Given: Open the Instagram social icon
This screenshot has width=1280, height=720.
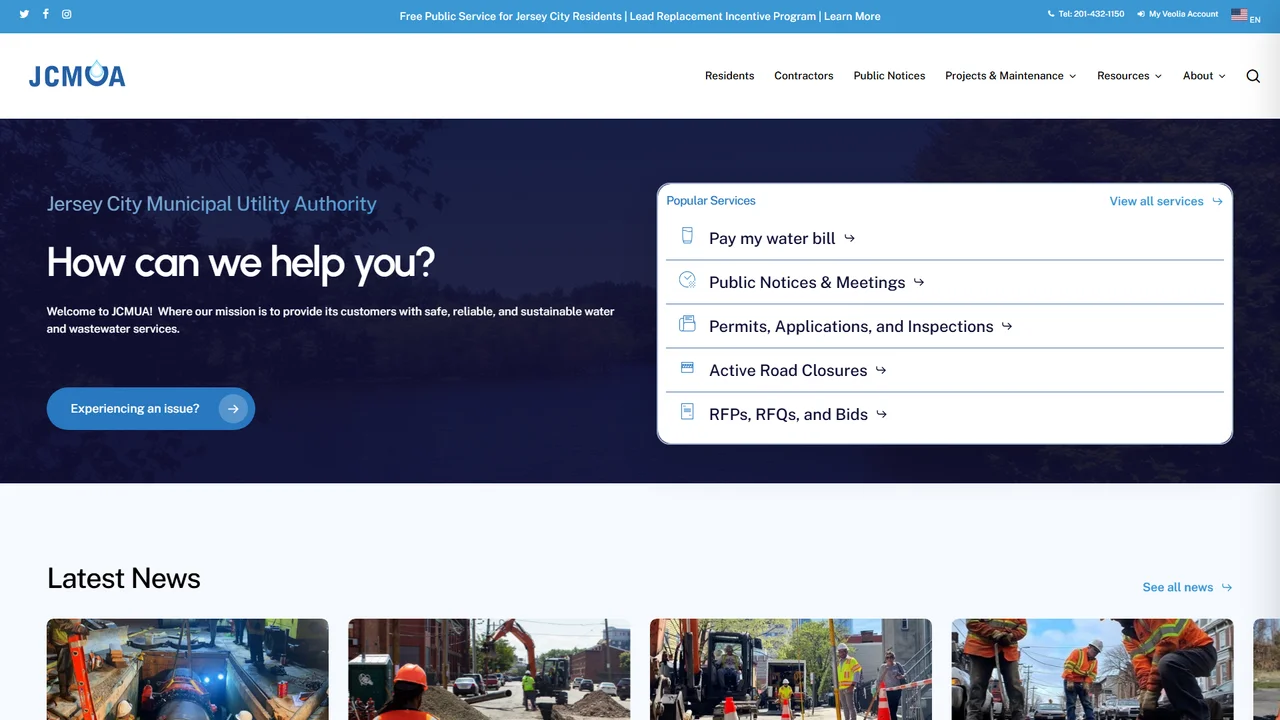Looking at the screenshot, I should click(67, 14).
